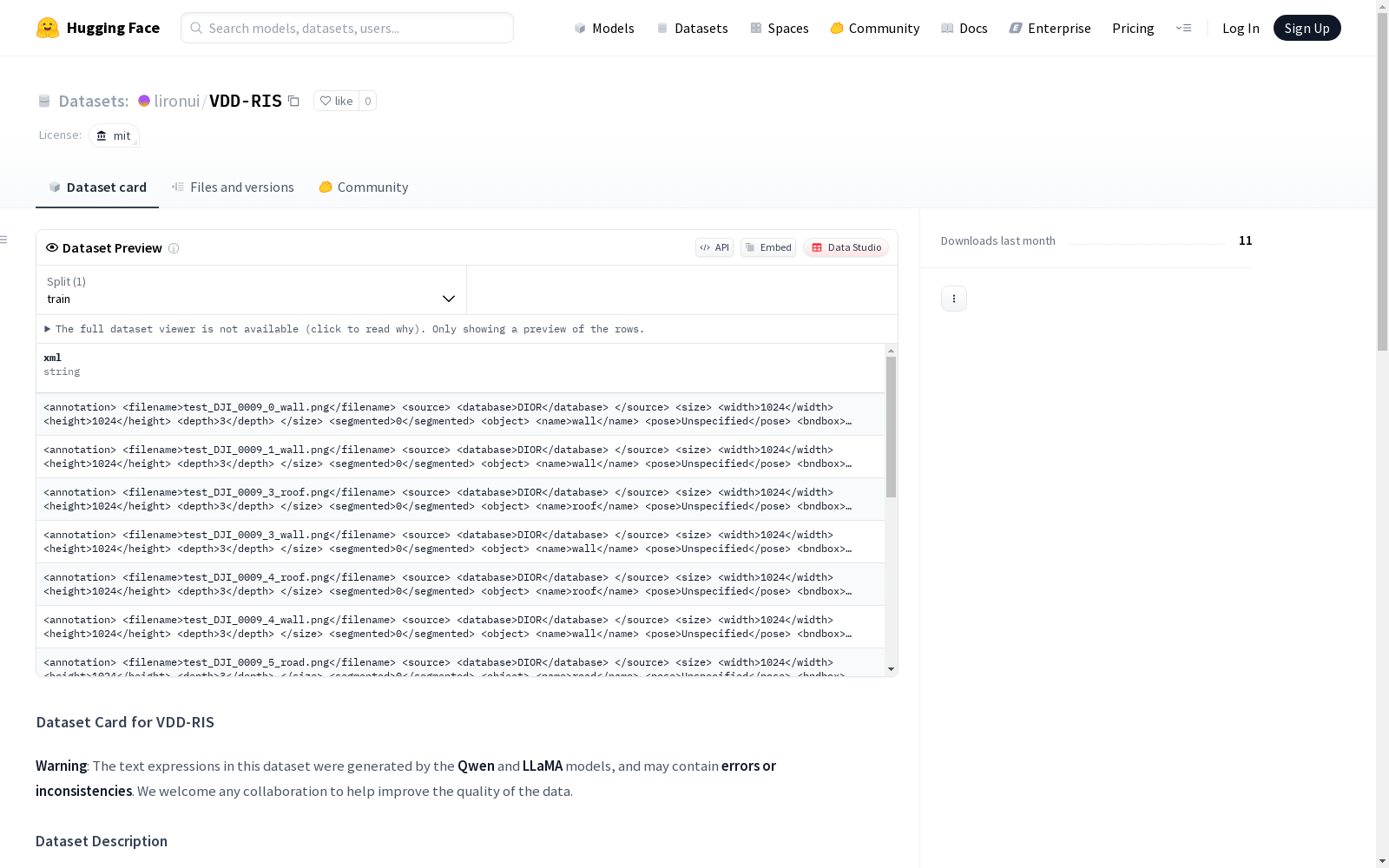Click the lironui user avatar icon
This screenshot has height=868, width=1389.
pyautogui.click(x=144, y=101)
